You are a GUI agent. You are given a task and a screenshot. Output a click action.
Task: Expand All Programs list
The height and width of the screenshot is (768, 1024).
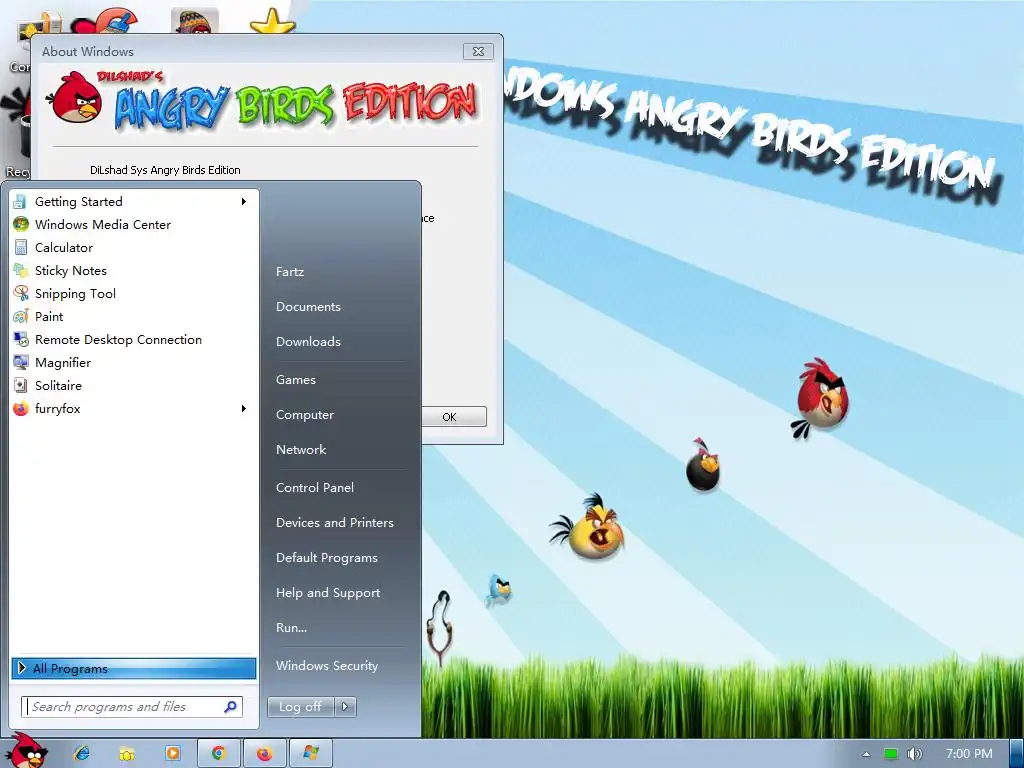pyautogui.click(x=134, y=669)
